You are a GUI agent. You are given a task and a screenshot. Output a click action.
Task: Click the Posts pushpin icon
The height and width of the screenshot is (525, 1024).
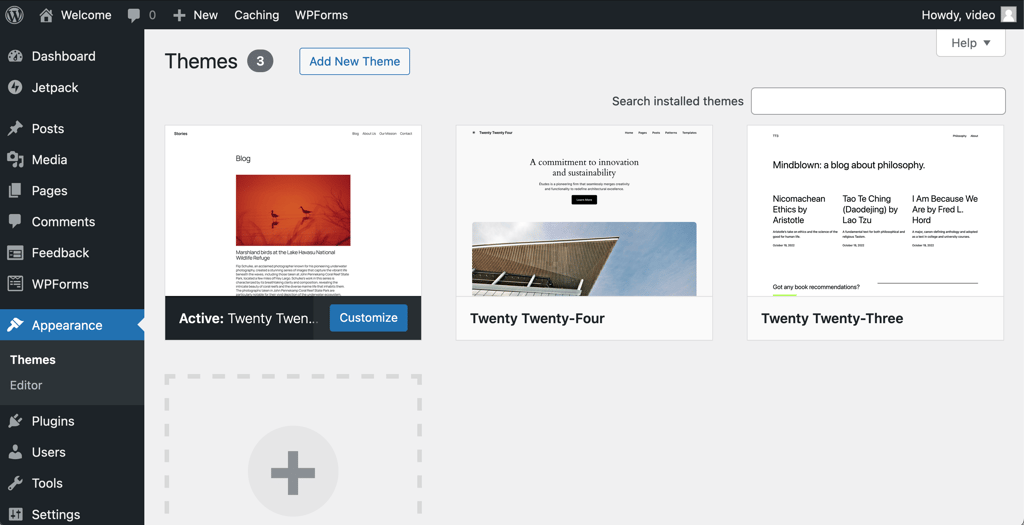(x=15, y=129)
